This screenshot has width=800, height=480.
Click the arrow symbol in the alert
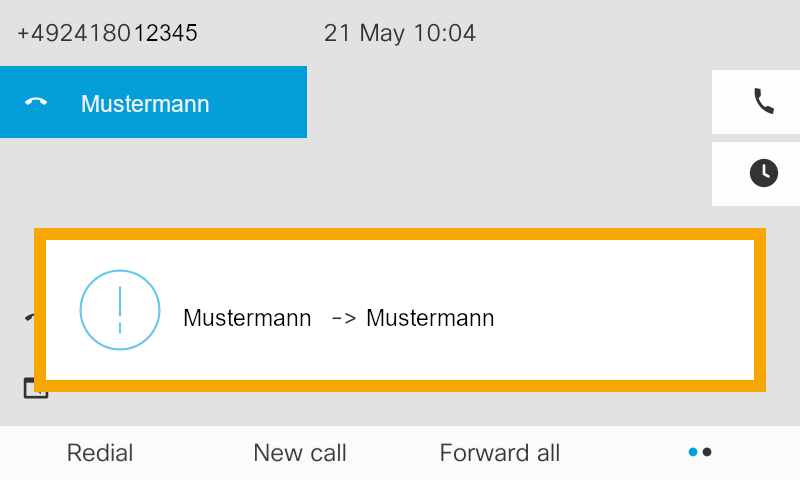[343, 319]
